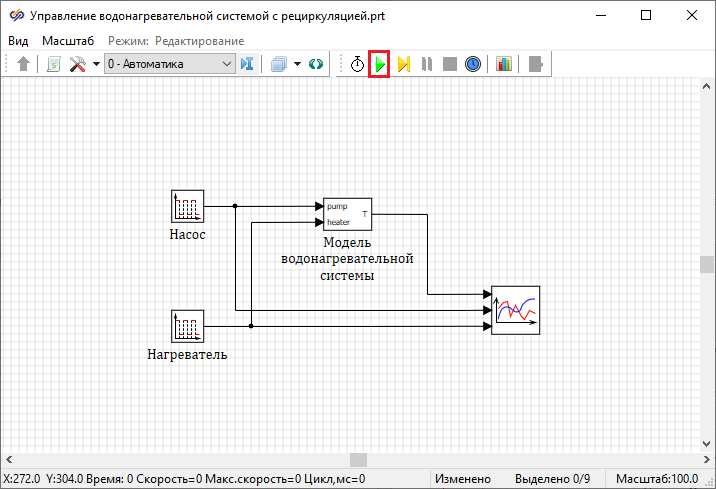Select the 'Насос' source block
Screen dimensions: 716x489
click(x=188, y=207)
